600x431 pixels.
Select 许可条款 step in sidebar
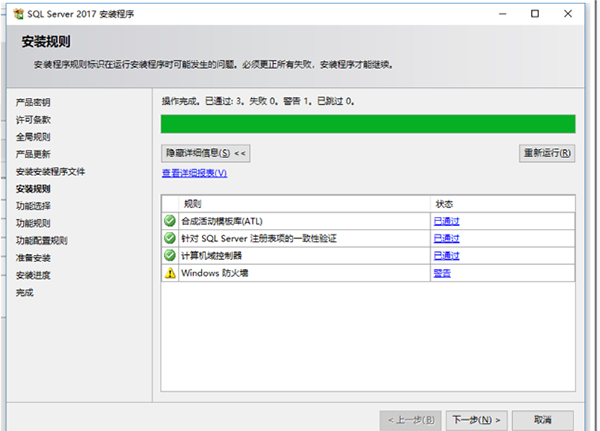[33, 120]
